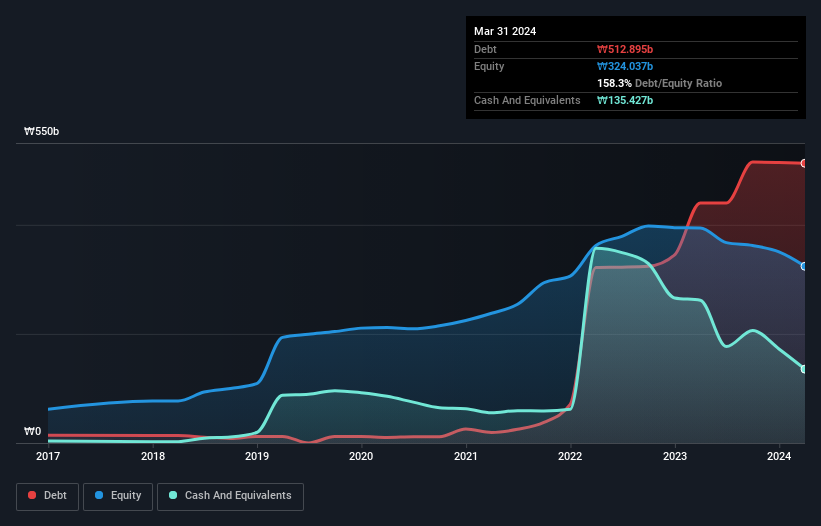Viewport: 821px width, 526px height.
Task: Click the 2024 x-axis label
Action: (779, 456)
